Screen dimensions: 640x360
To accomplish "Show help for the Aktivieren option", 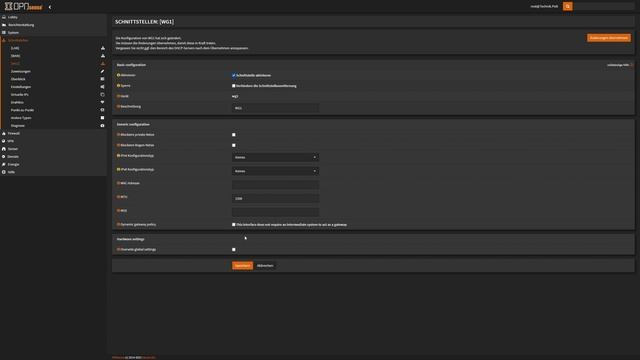I will pos(118,75).
